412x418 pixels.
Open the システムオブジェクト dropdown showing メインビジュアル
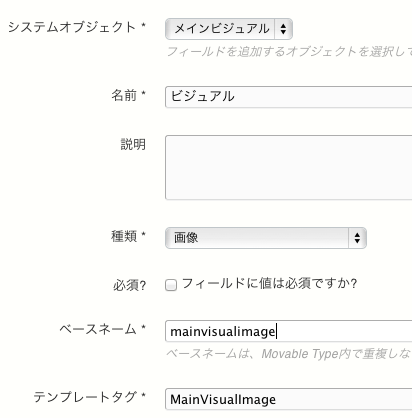(229, 29)
